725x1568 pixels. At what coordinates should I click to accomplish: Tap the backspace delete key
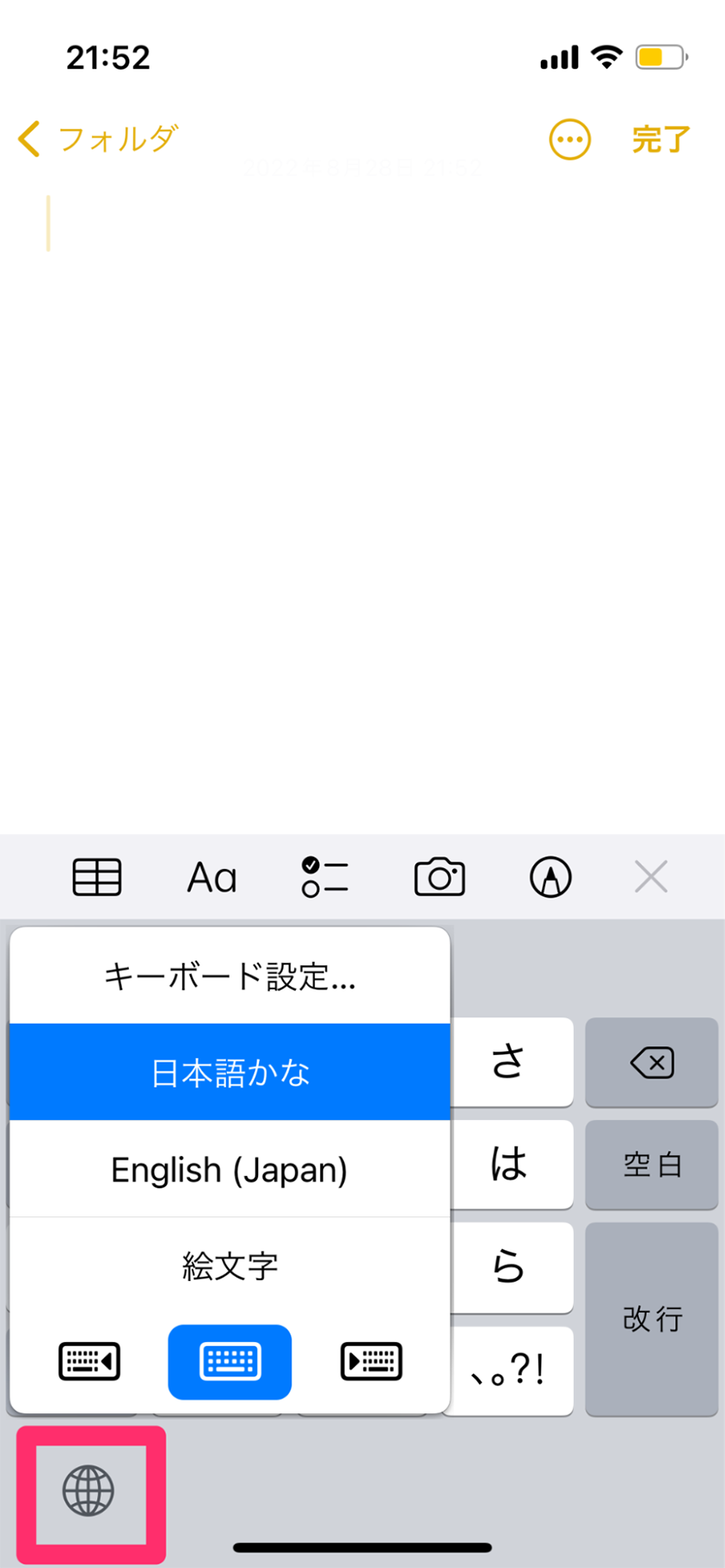(651, 1063)
